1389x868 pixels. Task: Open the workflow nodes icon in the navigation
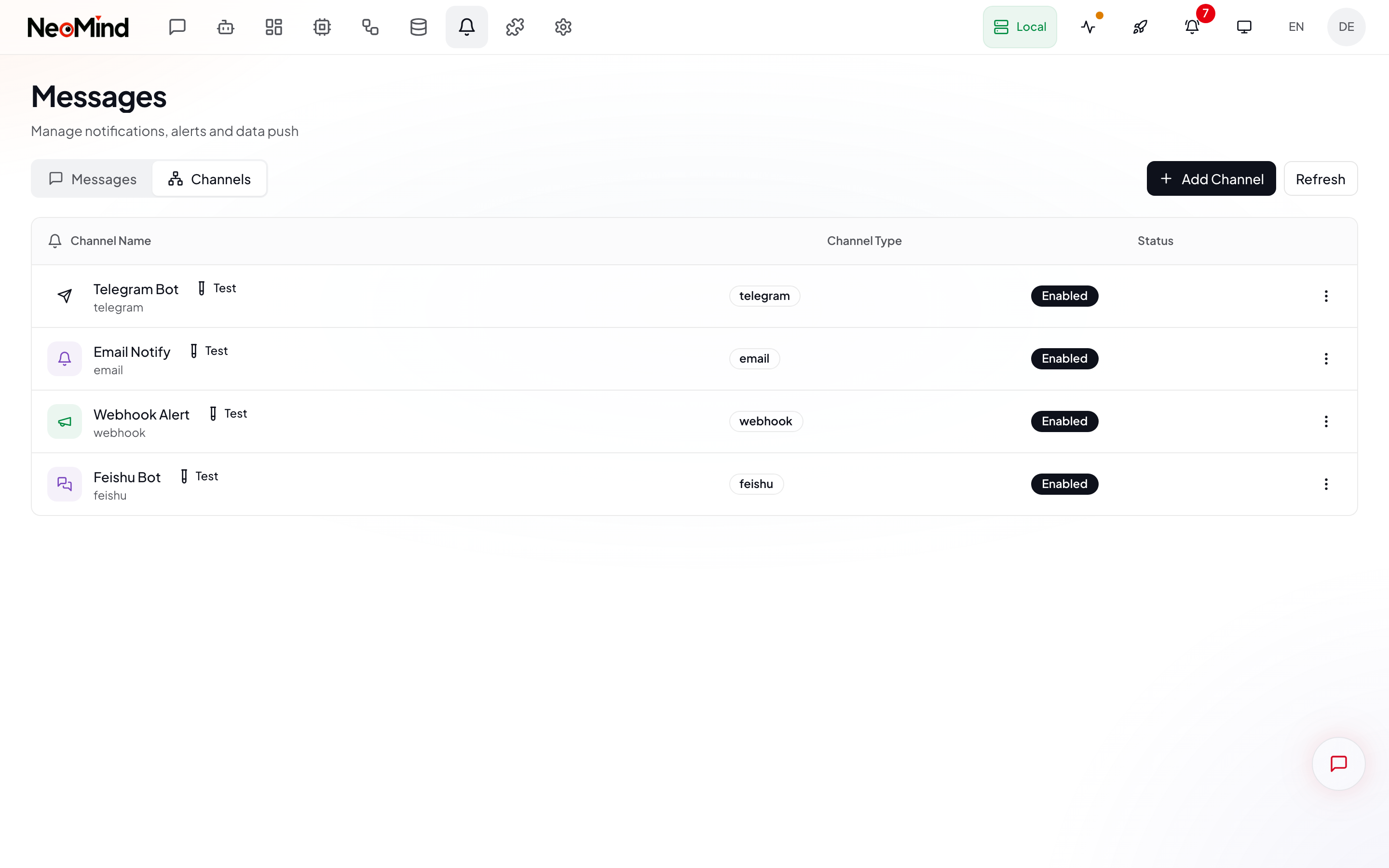(x=370, y=27)
